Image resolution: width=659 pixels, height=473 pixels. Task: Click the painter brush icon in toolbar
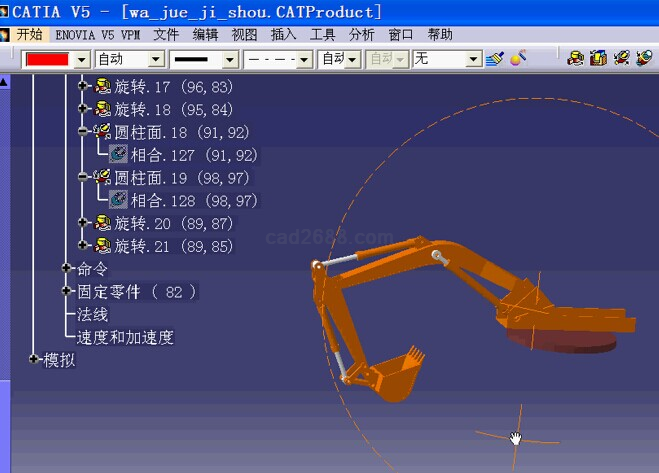[495, 59]
